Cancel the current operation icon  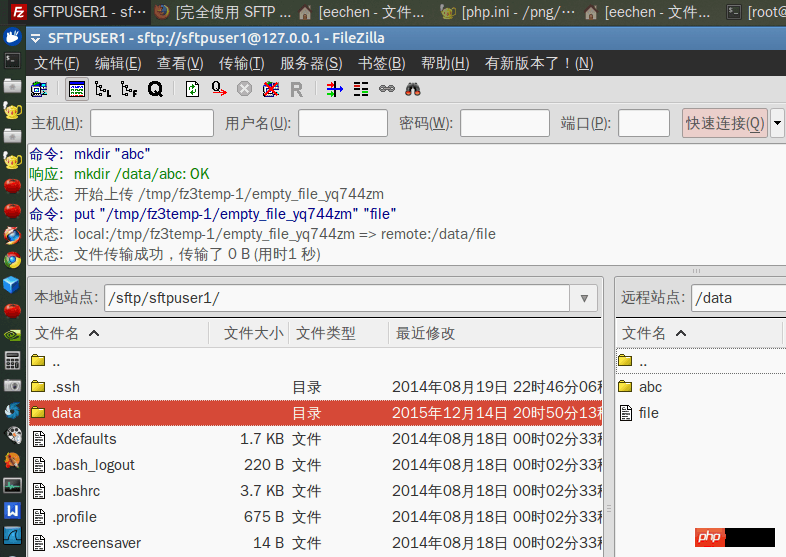(244, 90)
